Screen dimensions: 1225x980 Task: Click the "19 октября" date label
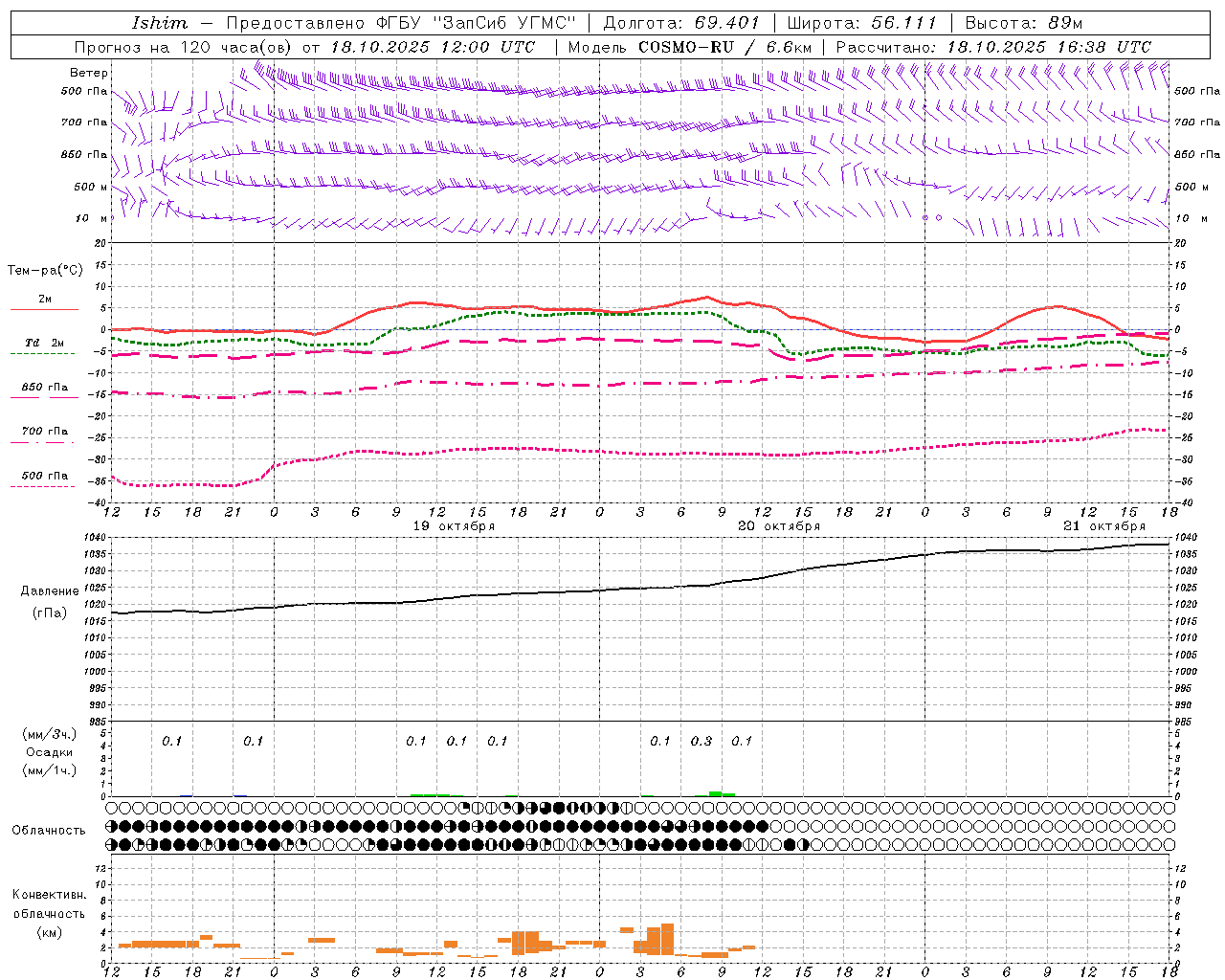[454, 526]
